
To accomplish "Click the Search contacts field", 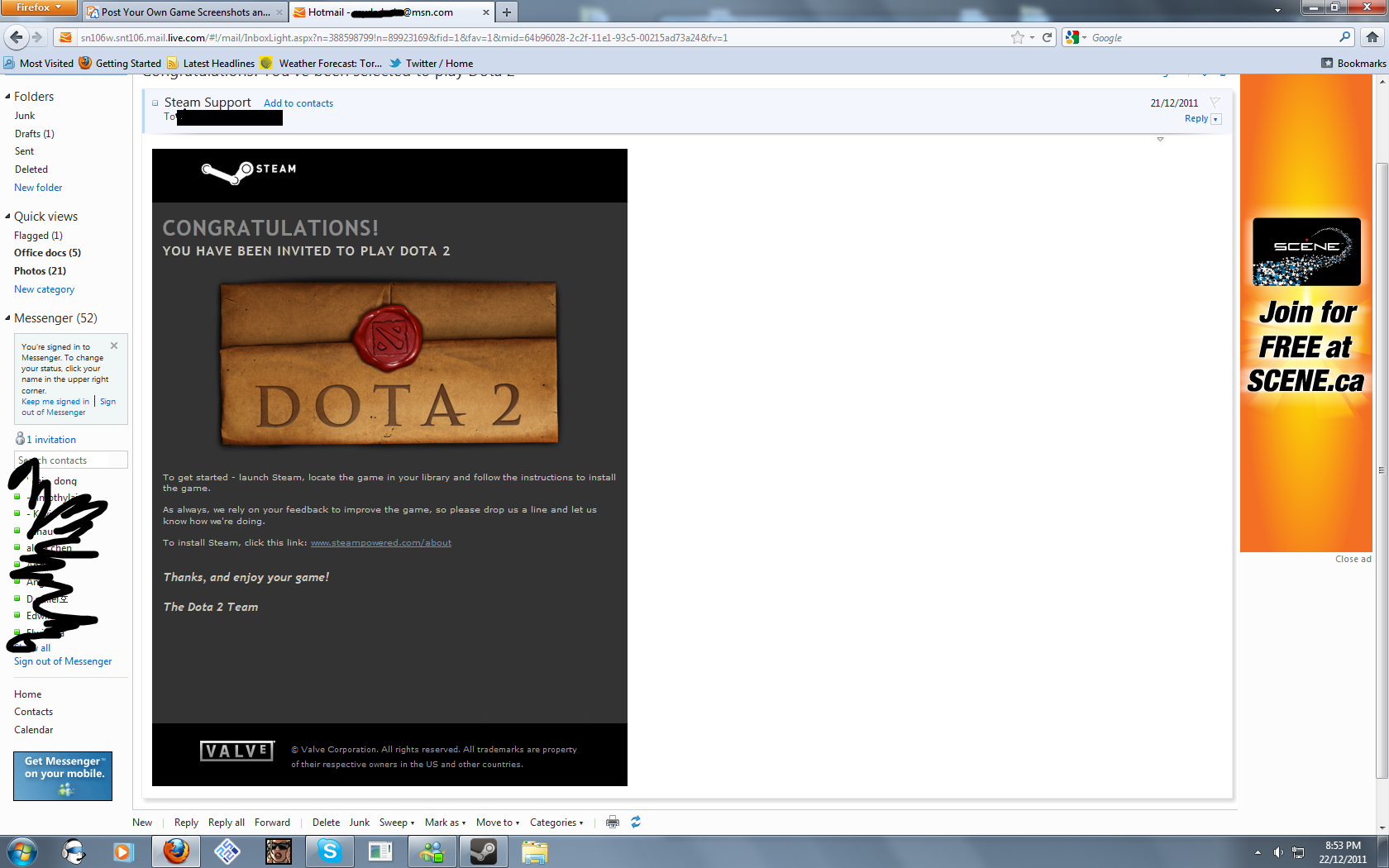I will pyautogui.click(x=71, y=460).
